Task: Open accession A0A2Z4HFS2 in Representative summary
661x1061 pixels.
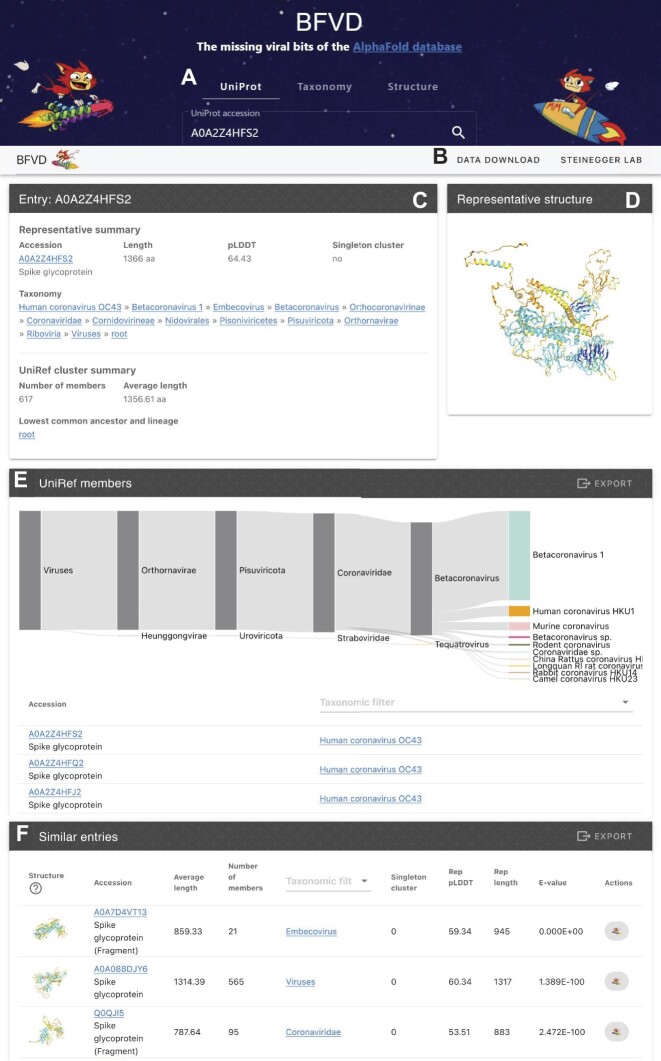Action: pos(45,258)
